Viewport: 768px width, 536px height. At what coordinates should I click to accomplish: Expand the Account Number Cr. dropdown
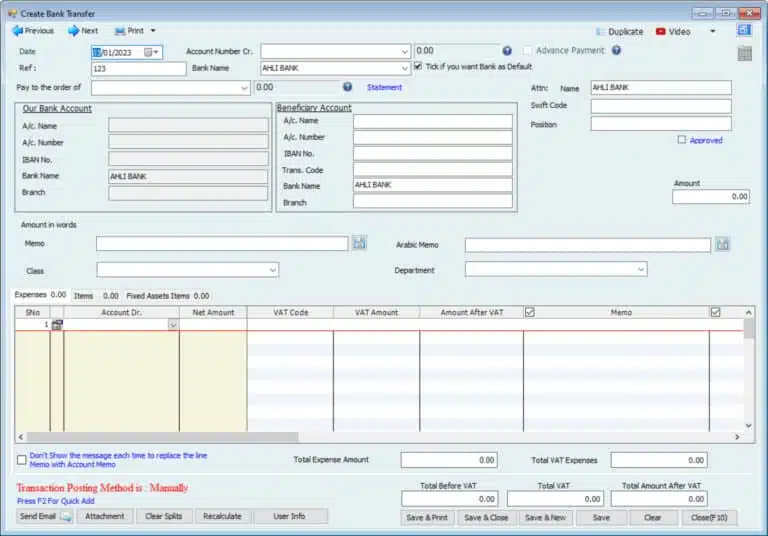[x=404, y=51]
